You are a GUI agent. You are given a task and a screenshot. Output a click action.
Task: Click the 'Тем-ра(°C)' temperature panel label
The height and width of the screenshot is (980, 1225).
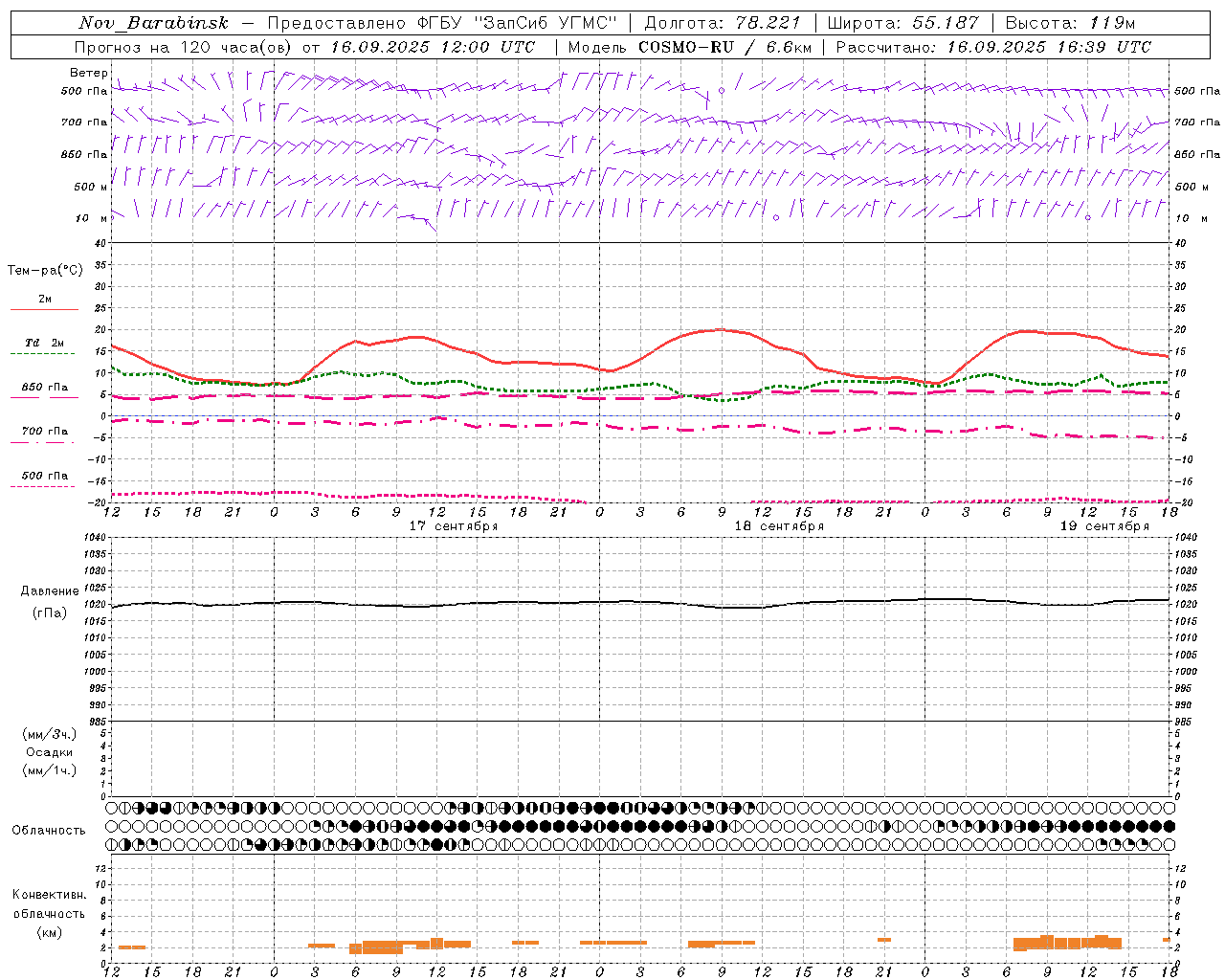(x=45, y=271)
